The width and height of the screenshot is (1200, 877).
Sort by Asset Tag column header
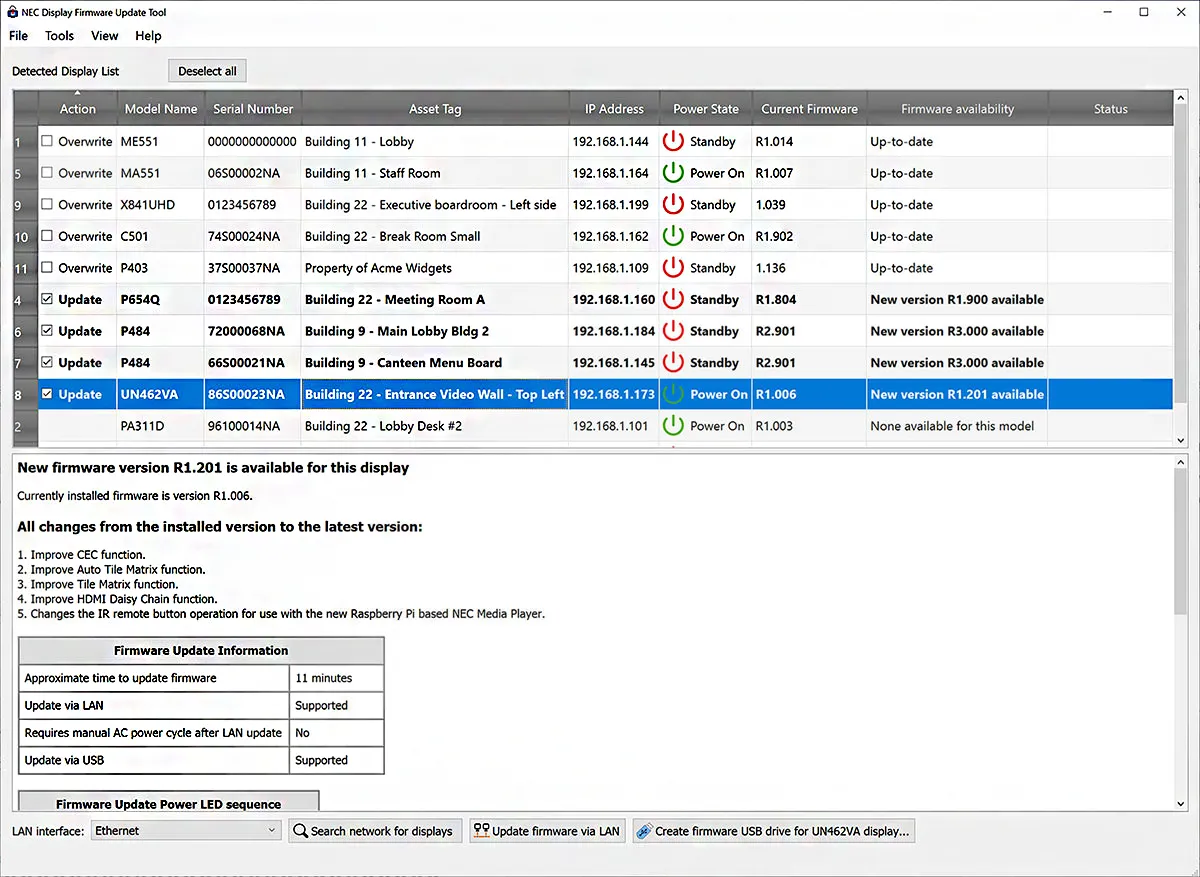[x=435, y=109]
